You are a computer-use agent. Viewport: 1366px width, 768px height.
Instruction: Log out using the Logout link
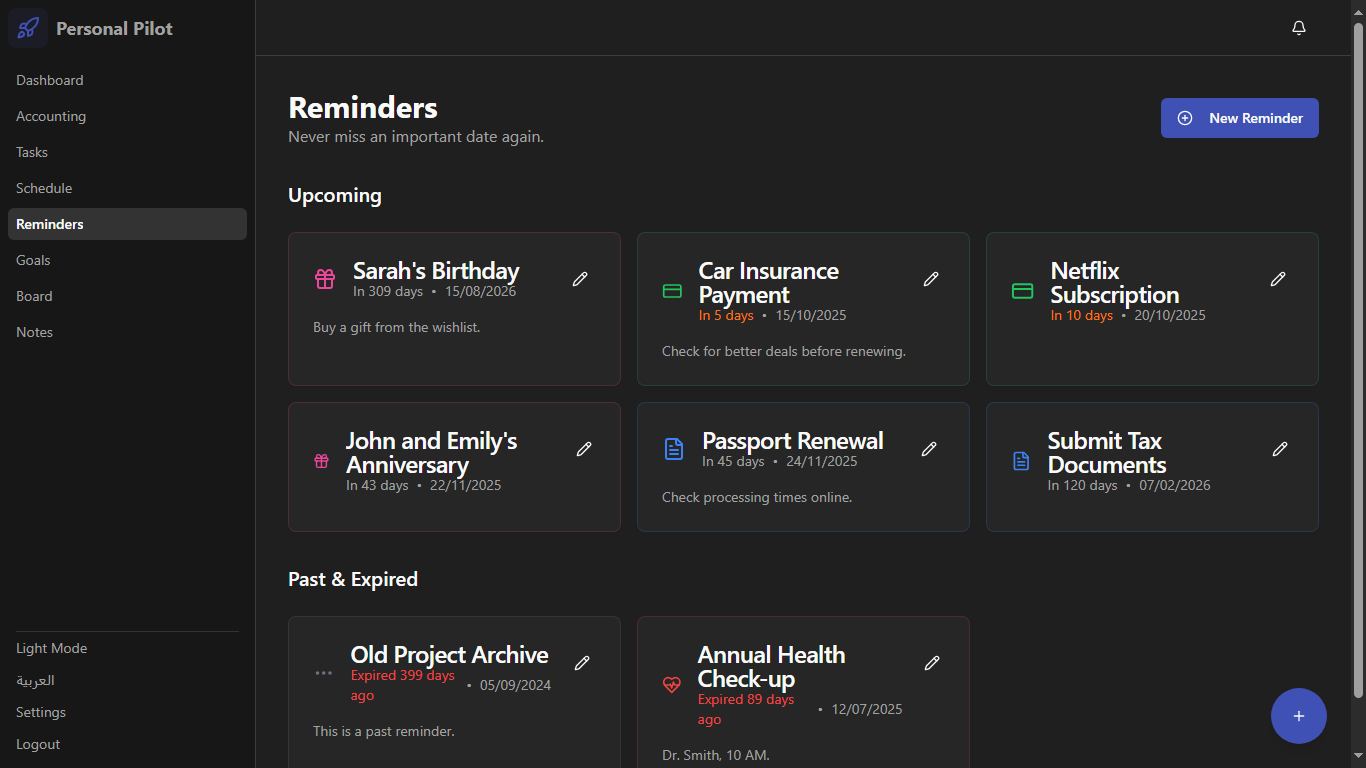click(x=38, y=744)
